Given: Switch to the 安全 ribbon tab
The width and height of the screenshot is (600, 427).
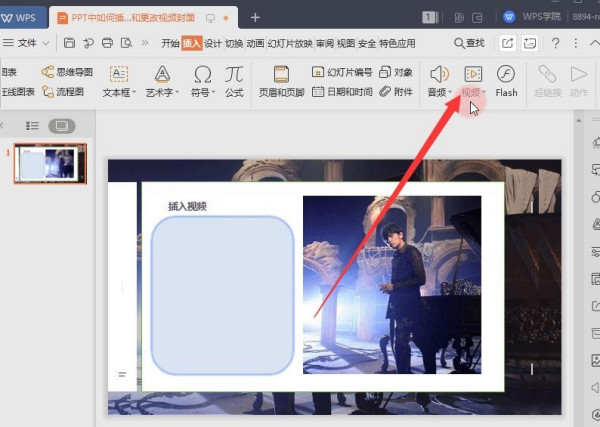Looking at the screenshot, I should pos(367,43).
